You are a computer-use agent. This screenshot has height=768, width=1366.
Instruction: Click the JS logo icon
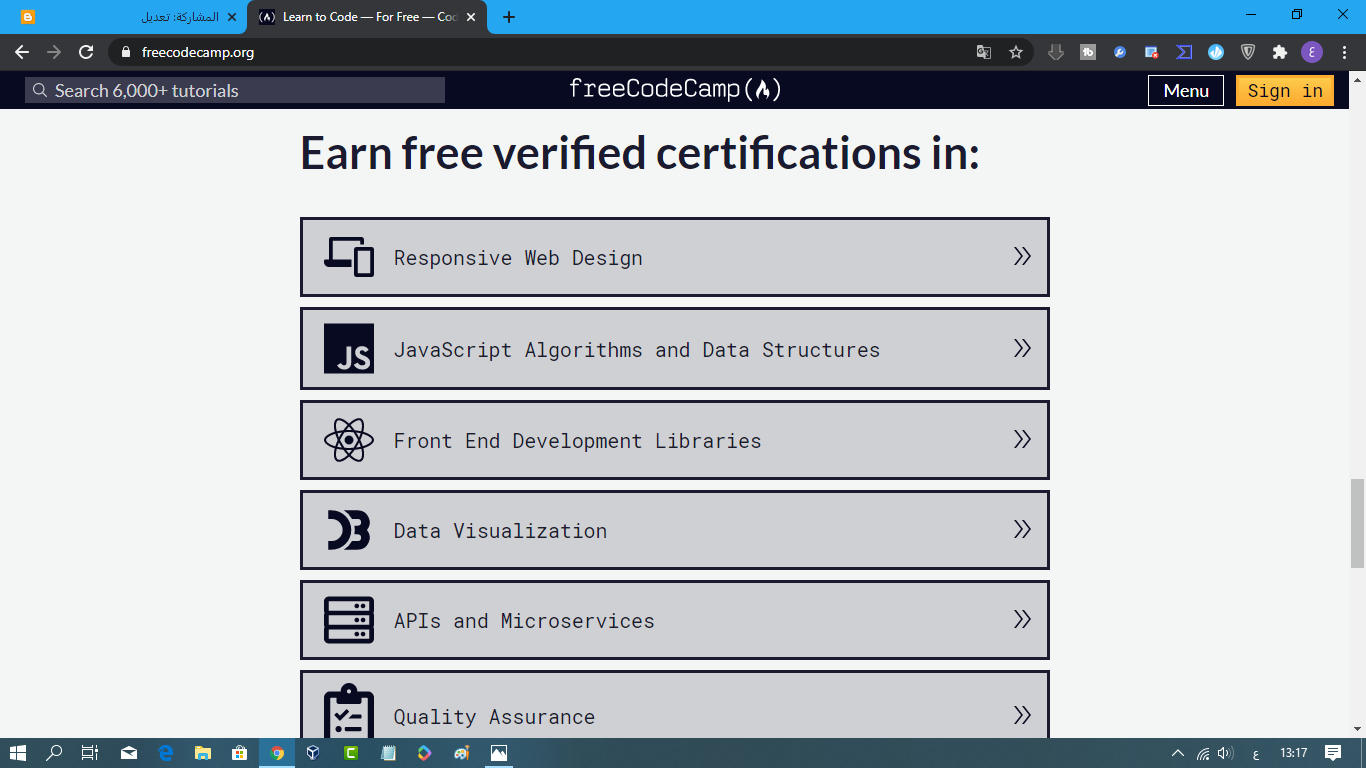tap(349, 348)
